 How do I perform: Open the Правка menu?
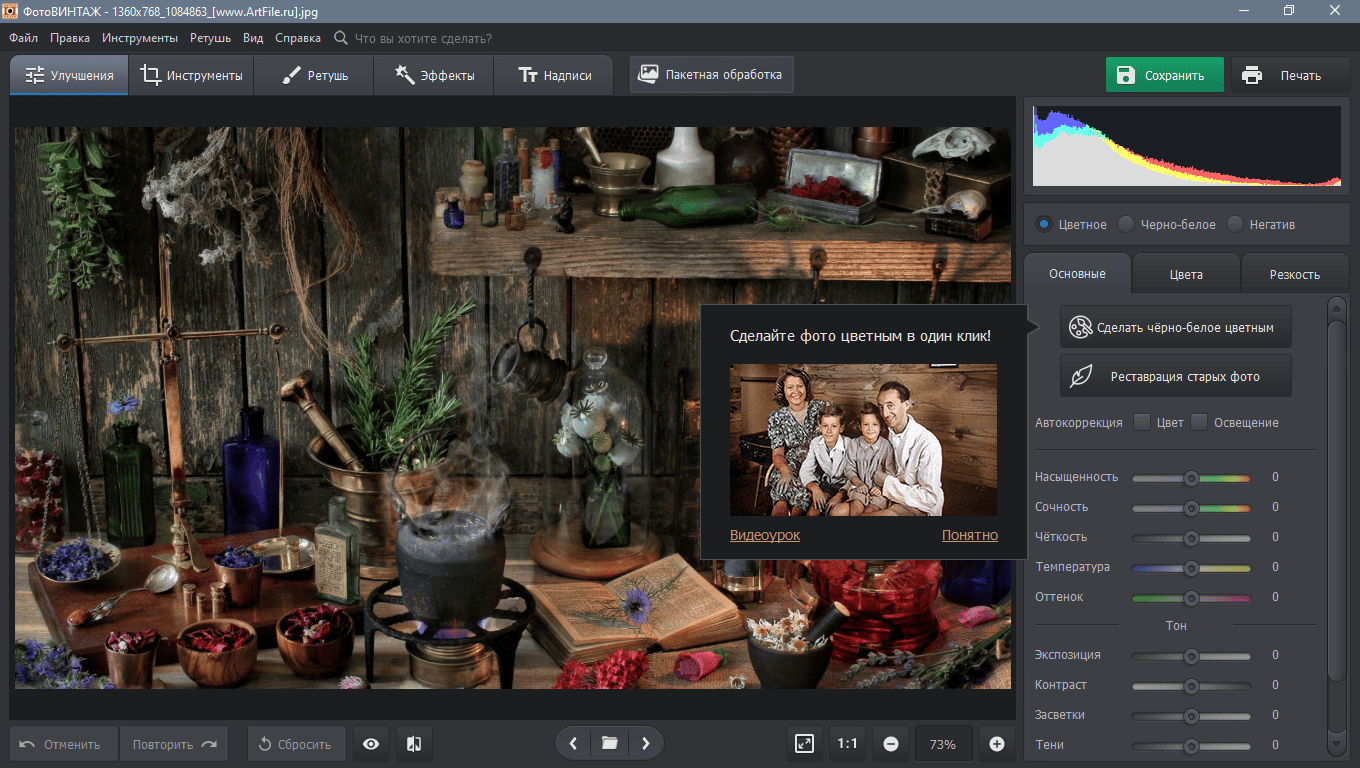click(x=70, y=38)
